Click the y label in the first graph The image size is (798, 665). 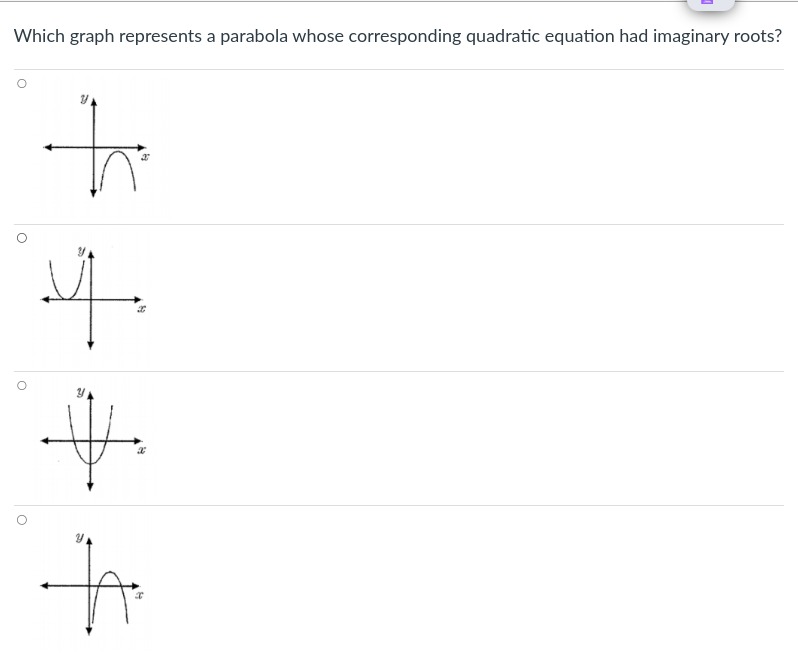pyautogui.click(x=84, y=99)
